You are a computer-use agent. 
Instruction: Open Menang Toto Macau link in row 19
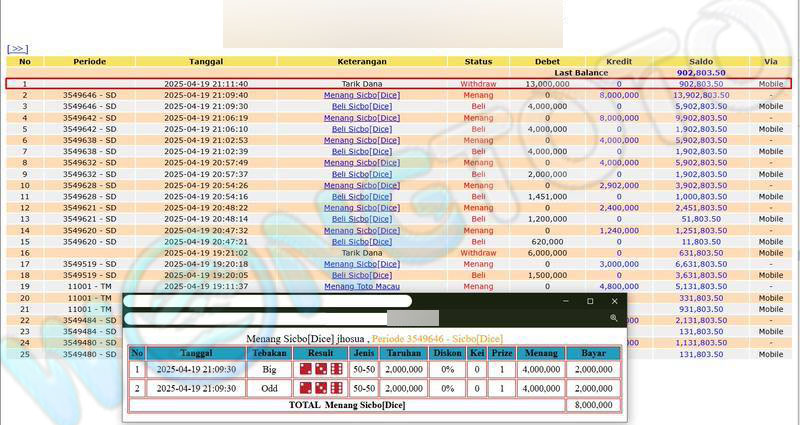click(361, 286)
